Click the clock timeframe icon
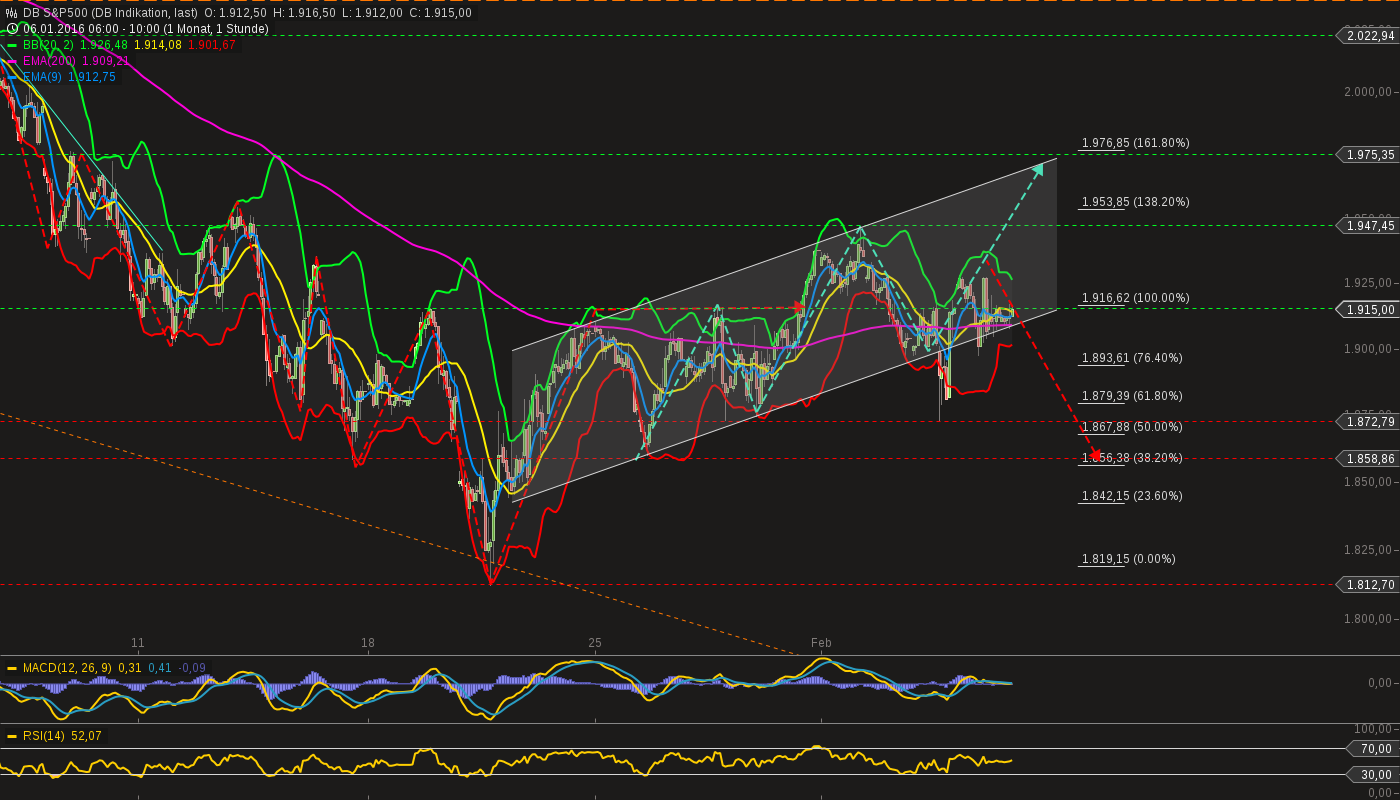The width and height of the screenshot is (1400, 800). click(x=12, y=28)
